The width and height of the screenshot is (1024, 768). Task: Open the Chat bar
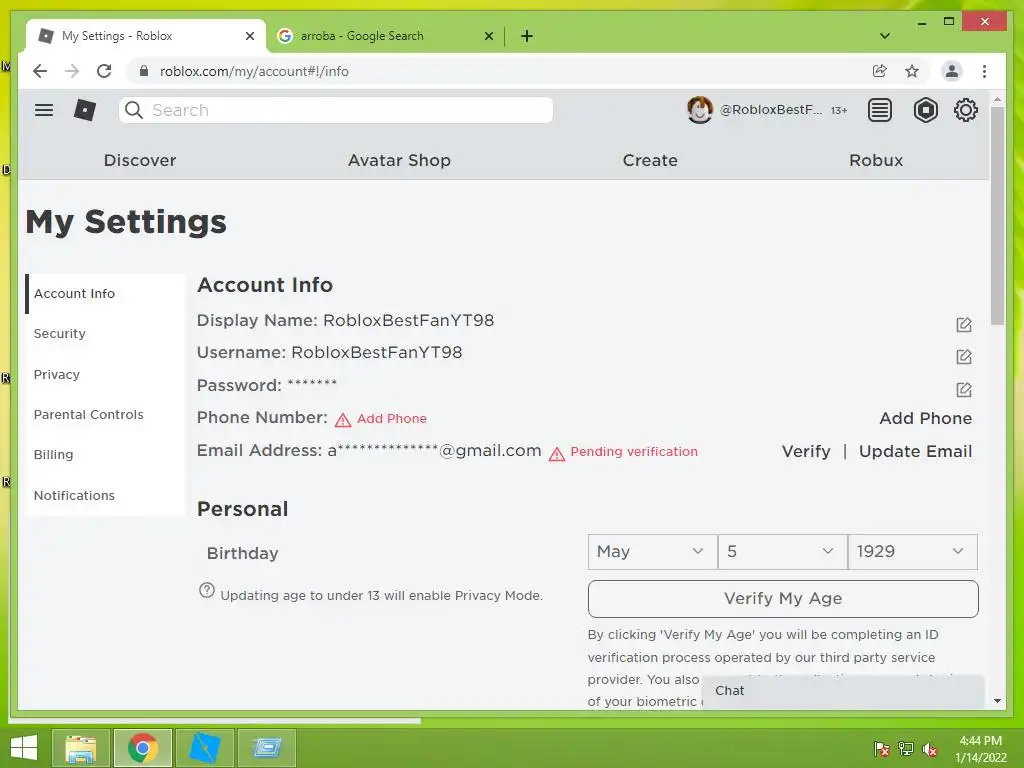point(842,691)
